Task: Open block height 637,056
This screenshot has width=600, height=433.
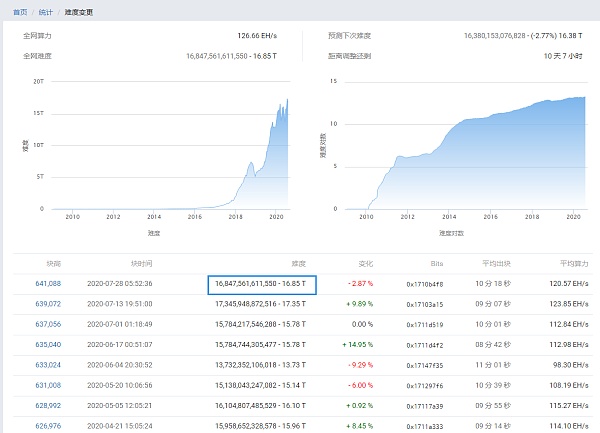Action: (x=47, y=324)
